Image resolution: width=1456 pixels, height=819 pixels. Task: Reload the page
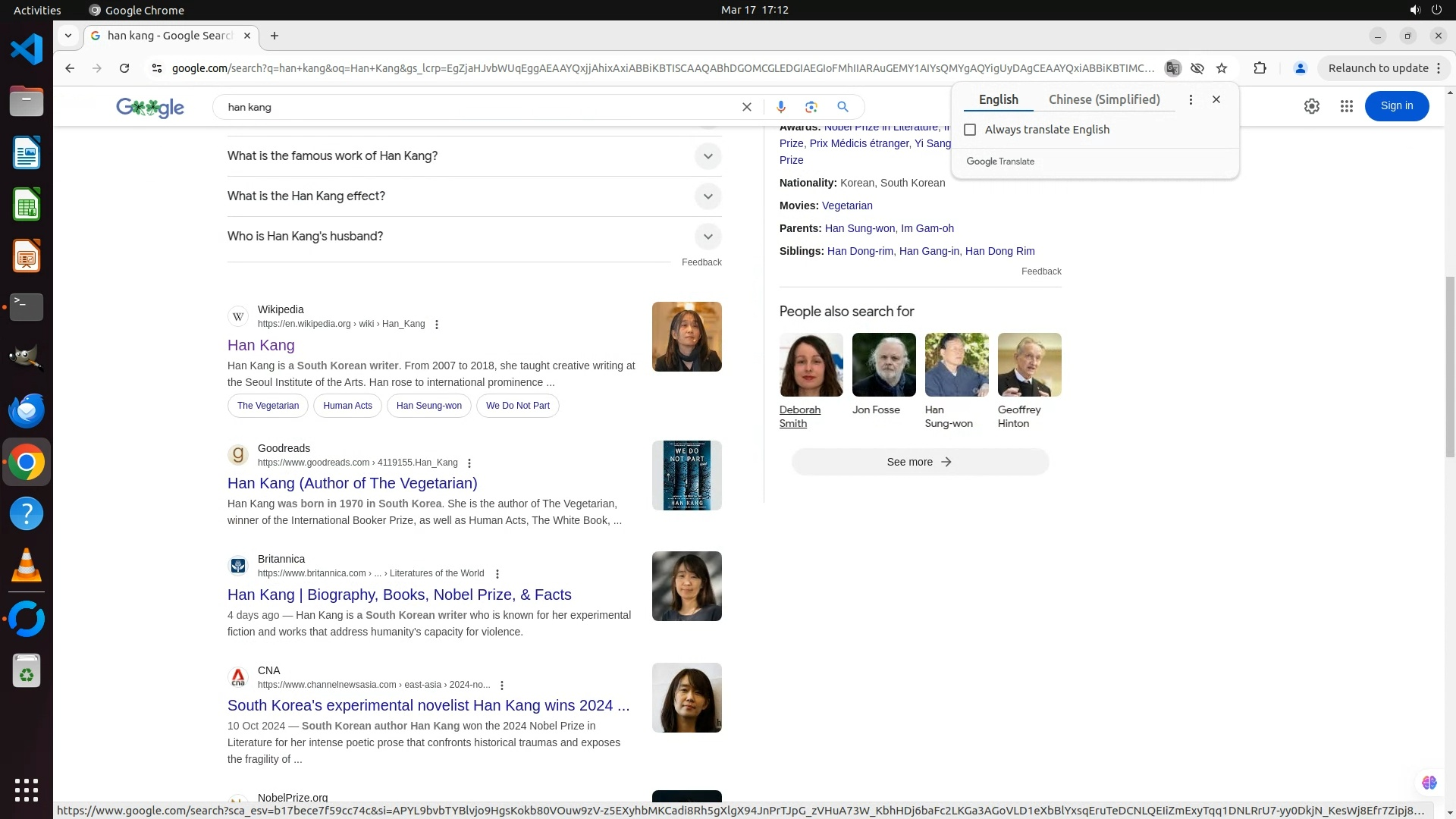click(124, 68)
